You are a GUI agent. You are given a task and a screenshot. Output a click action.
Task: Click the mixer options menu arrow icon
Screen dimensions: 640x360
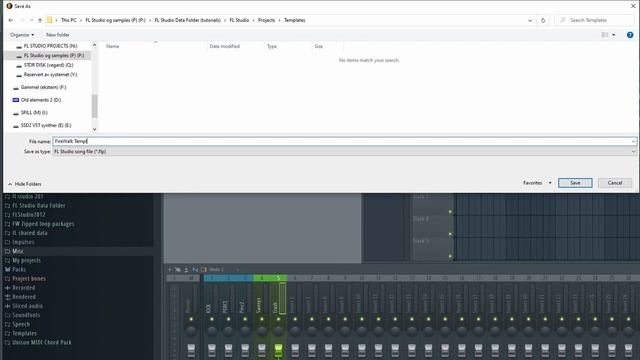point(169,270)
